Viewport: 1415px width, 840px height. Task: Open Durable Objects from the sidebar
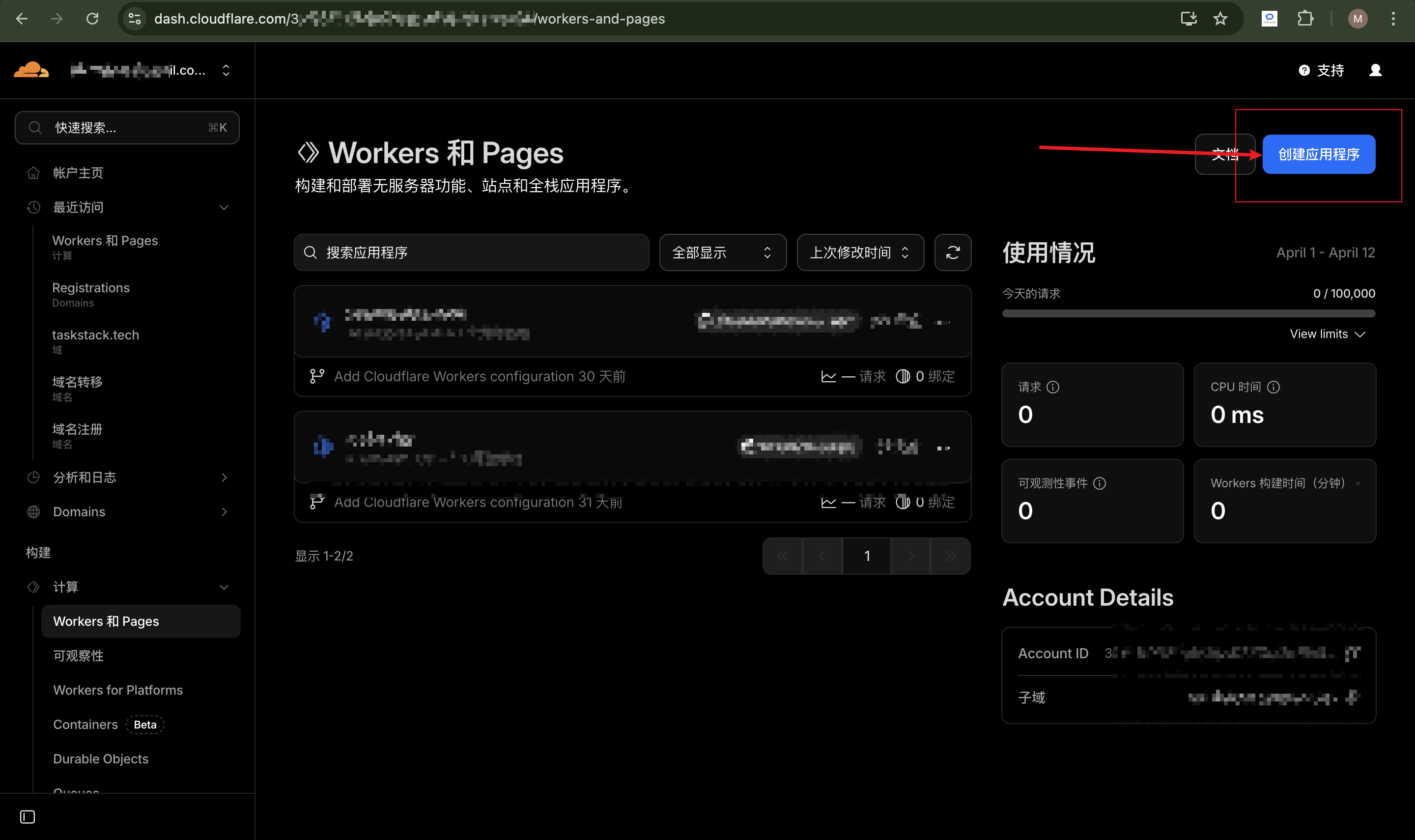tap(101, 758)
